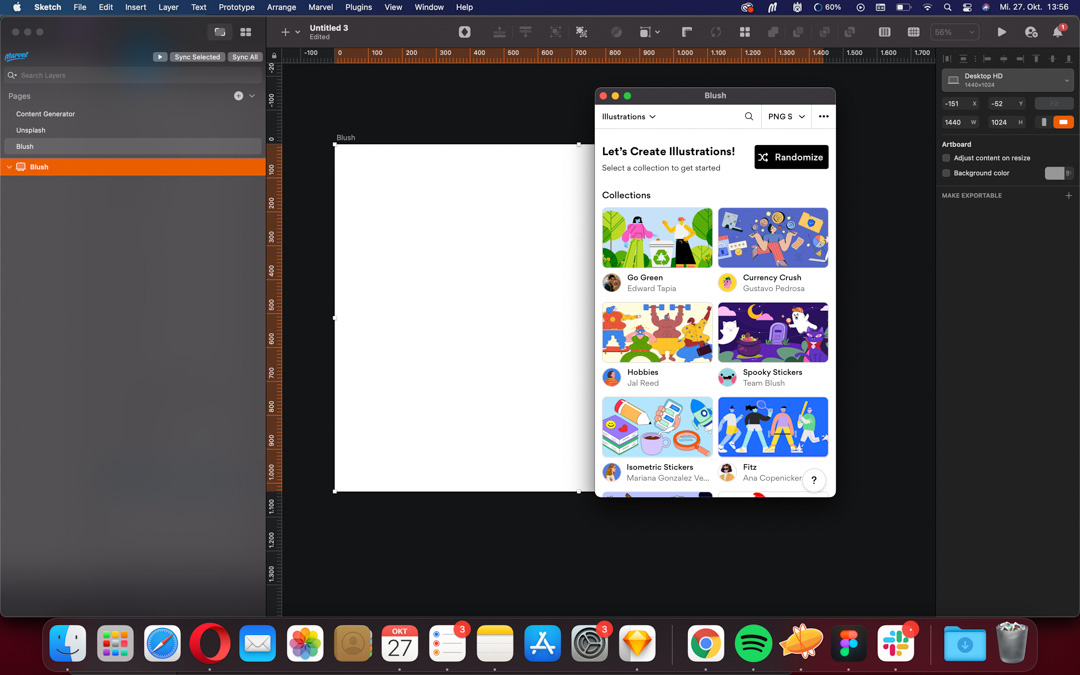
Task: Click the Rotate toolbar icon
Action: 716,32
